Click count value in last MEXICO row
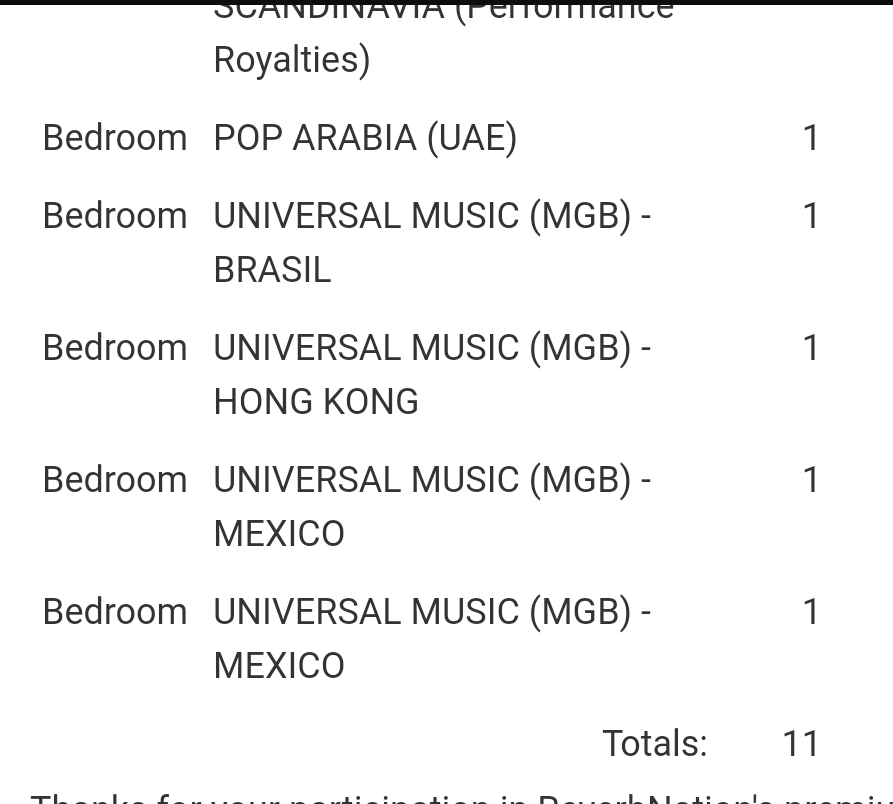 (x=811, y=612)
